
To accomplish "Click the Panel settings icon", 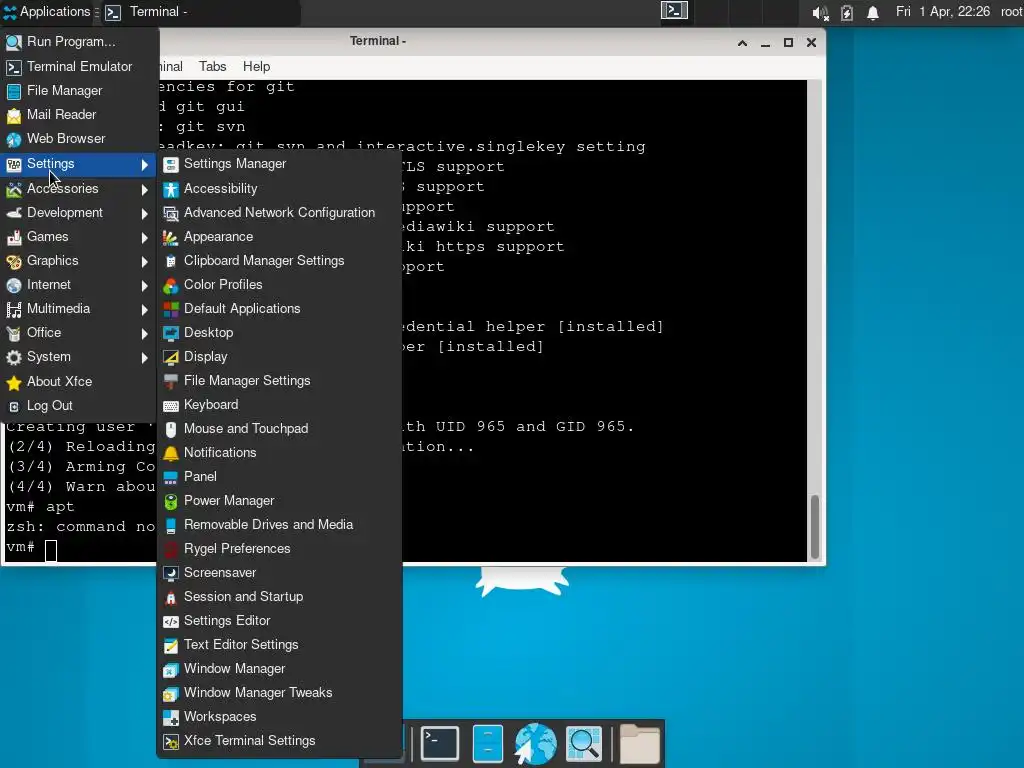I will [x=170, y=477].
